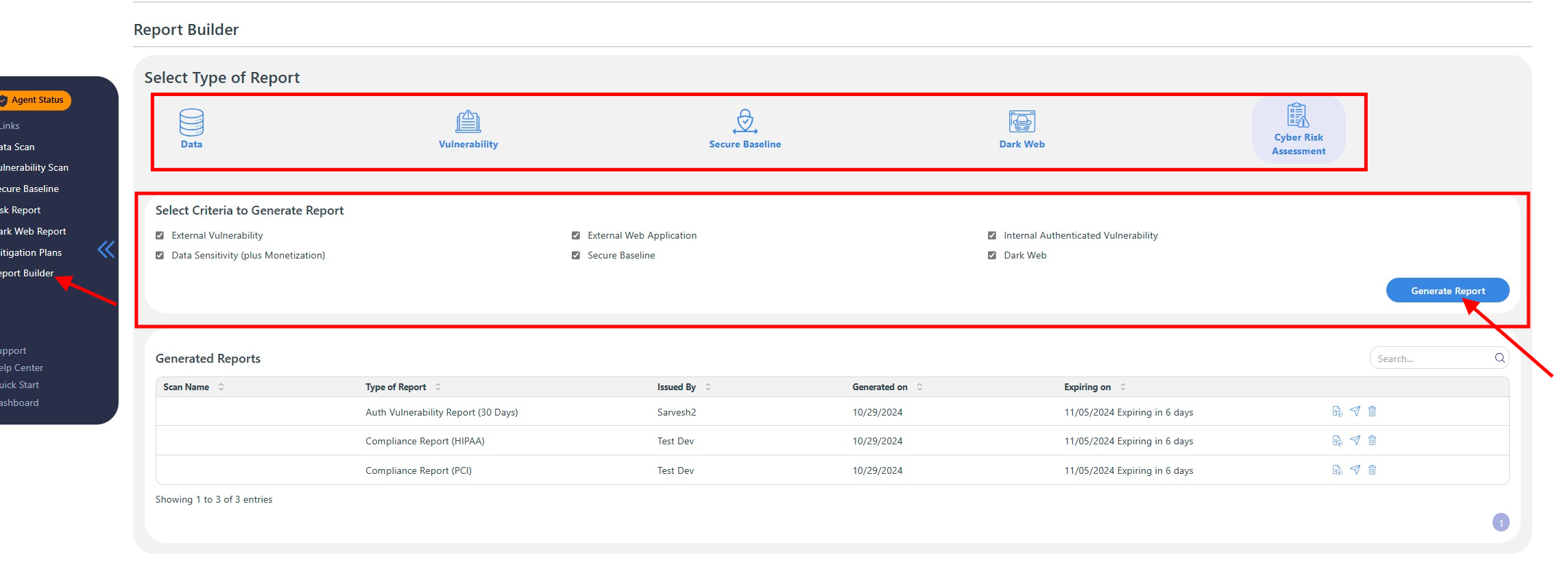1568x563 pixels.
Task: Delete the Compliance Report (PCI)
Action: [x=1372, y=470]
